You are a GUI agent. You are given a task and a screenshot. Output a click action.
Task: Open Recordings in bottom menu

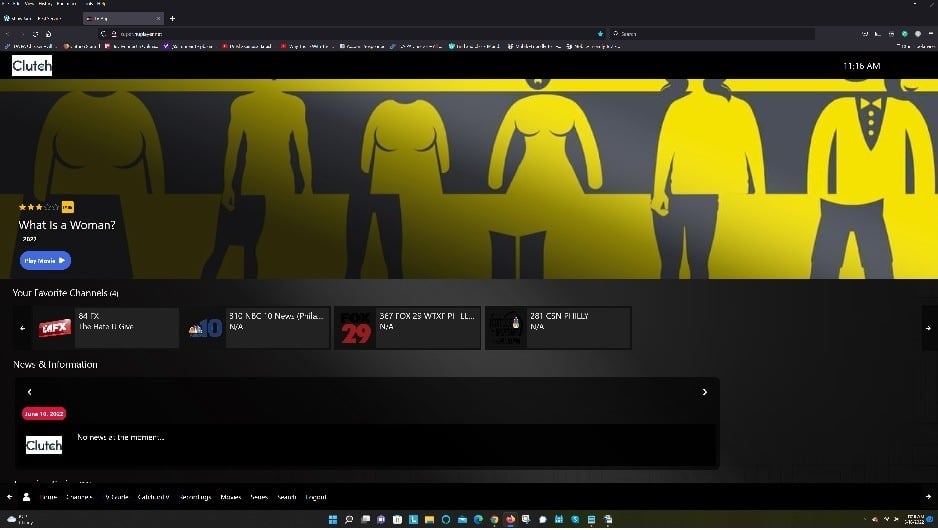pos(196,497)
